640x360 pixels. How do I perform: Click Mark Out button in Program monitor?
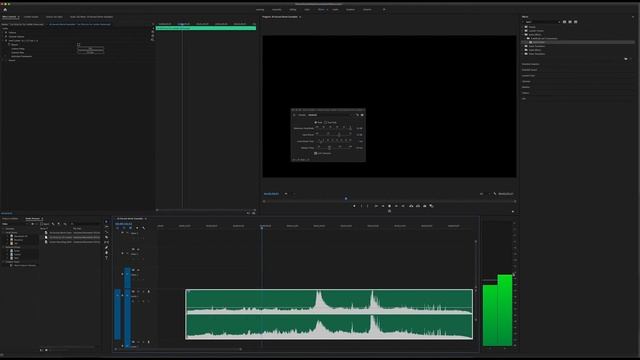coord(368,206)
